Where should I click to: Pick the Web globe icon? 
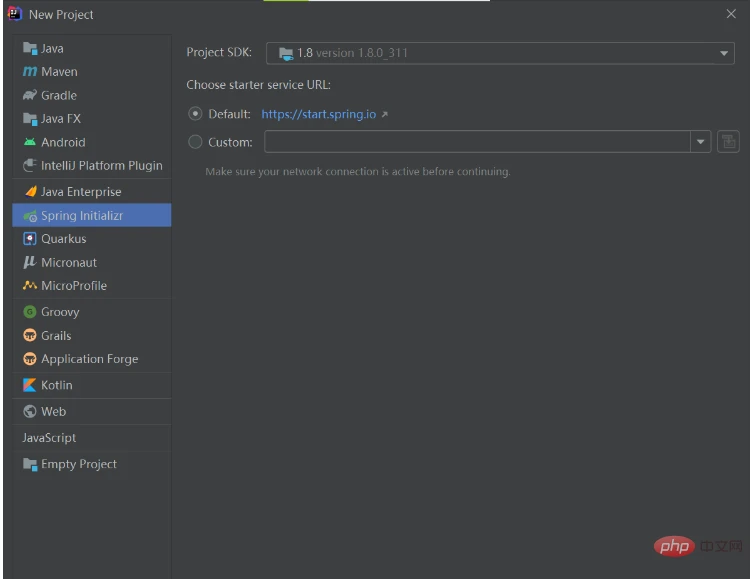click(30, 412)
